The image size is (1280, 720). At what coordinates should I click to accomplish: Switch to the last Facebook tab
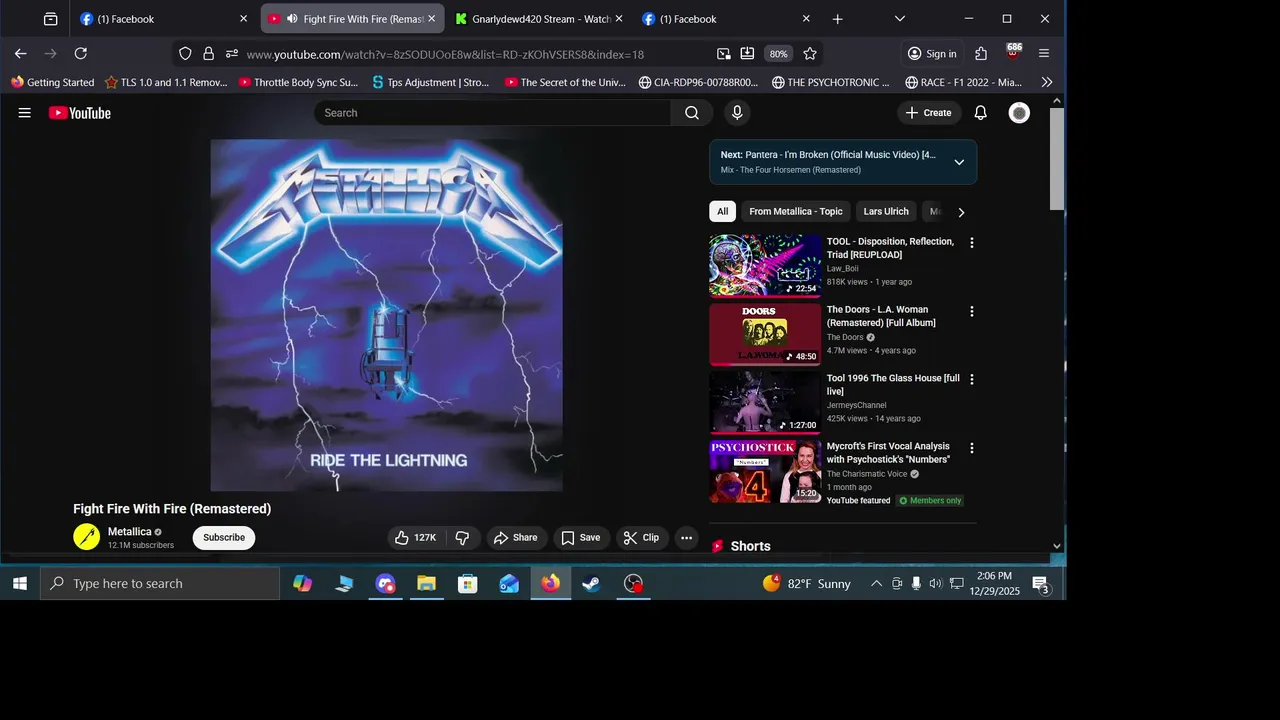click(x=725, y=19)
